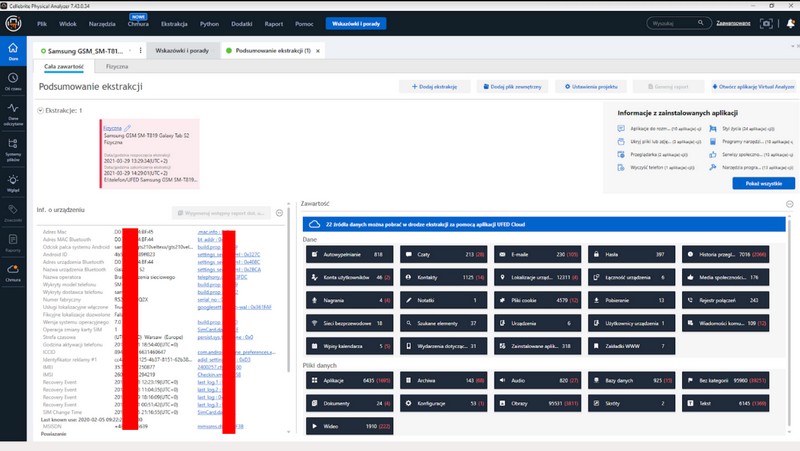This screenshot has width=800, height=451.
Task: Click the Styl życia installed apps entry
Action: click(742, 129)
